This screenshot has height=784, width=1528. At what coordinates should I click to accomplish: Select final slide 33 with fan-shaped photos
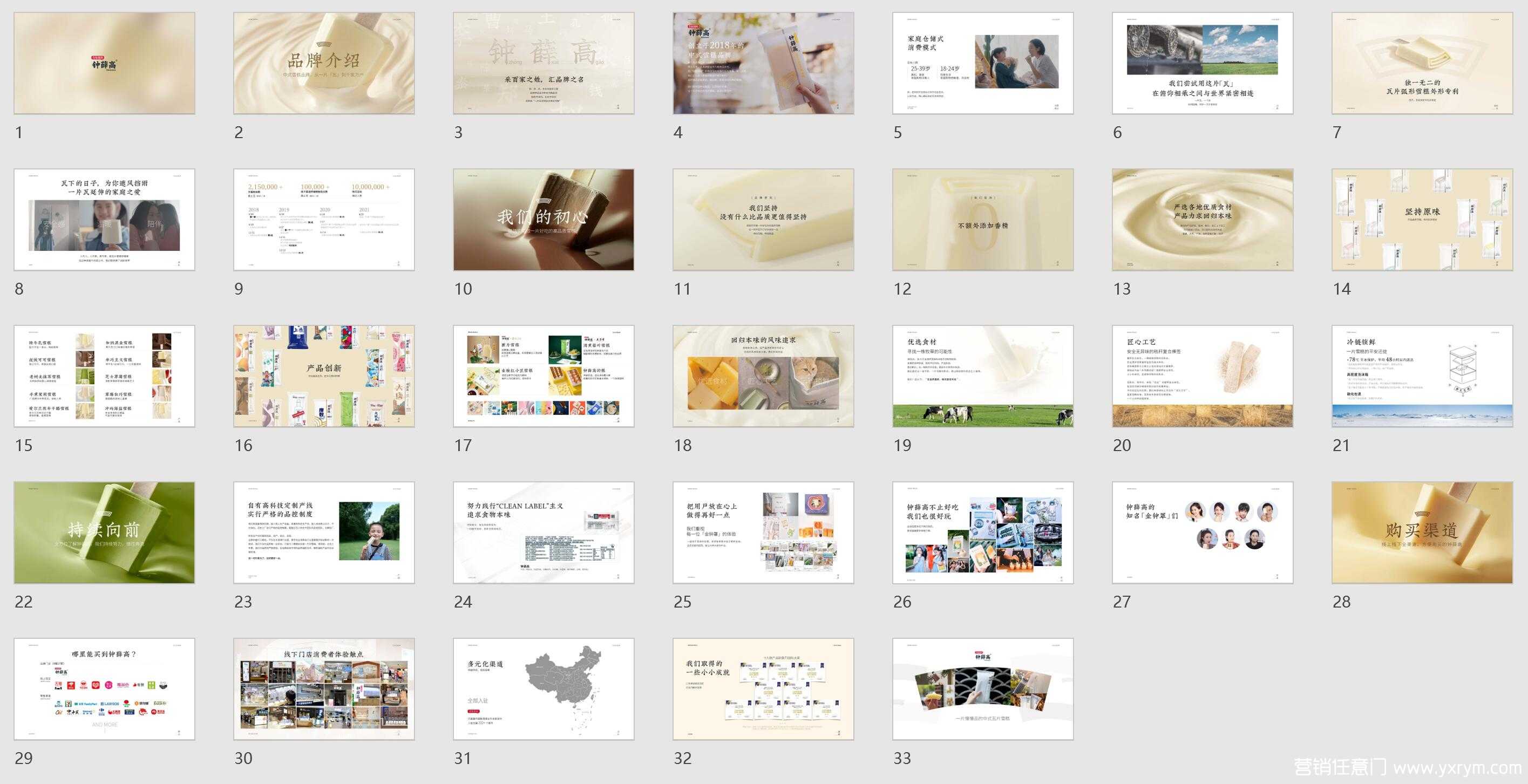coord(983,689)
